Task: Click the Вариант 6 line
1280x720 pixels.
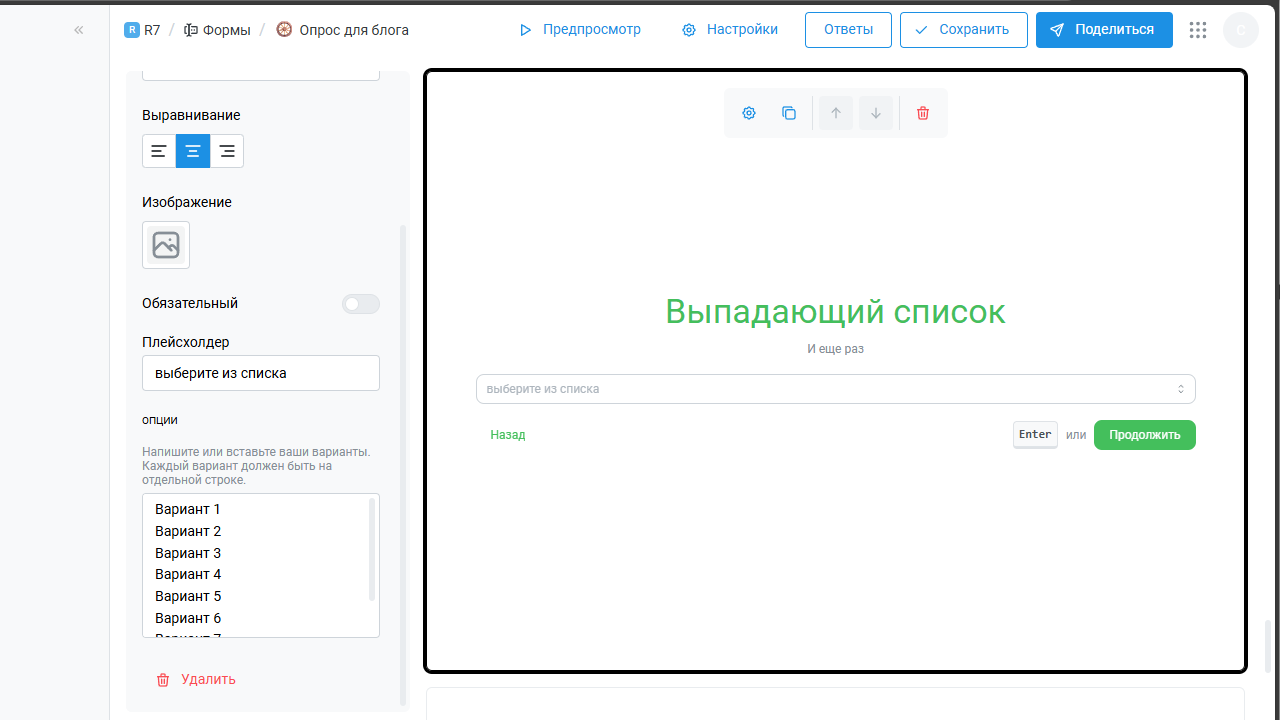Action: coord(188,618)
